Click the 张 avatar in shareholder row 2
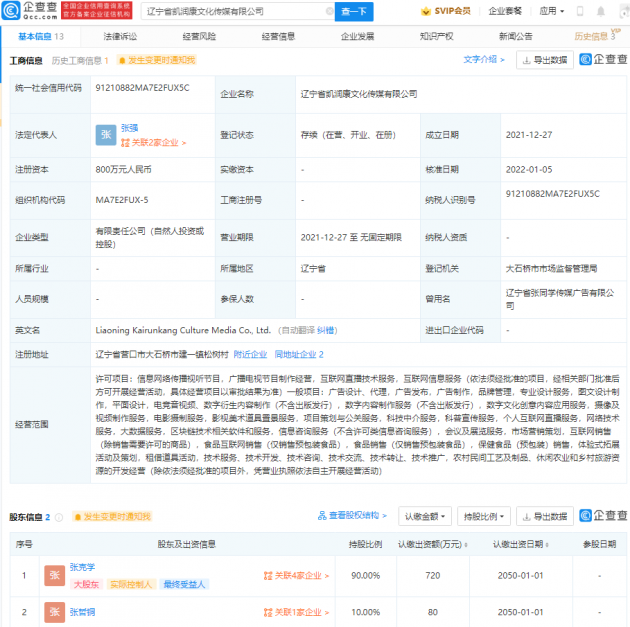630x627 pixels. [x=55, y=612]
